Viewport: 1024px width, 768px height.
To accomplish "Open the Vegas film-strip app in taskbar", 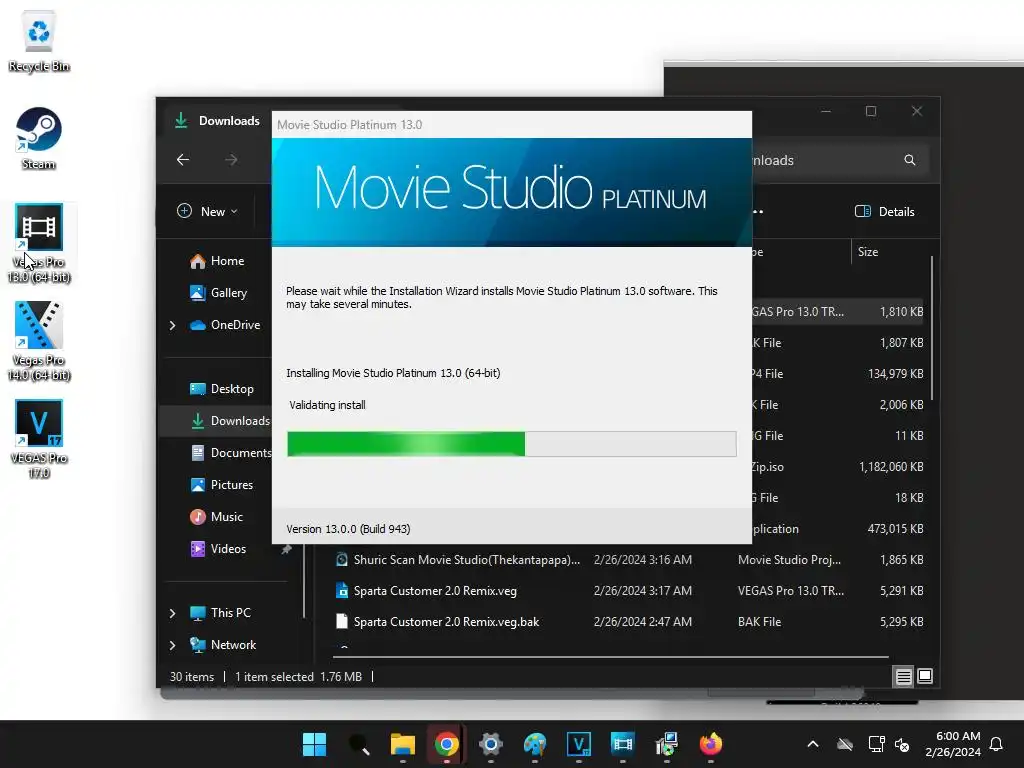I will (622, 744).
